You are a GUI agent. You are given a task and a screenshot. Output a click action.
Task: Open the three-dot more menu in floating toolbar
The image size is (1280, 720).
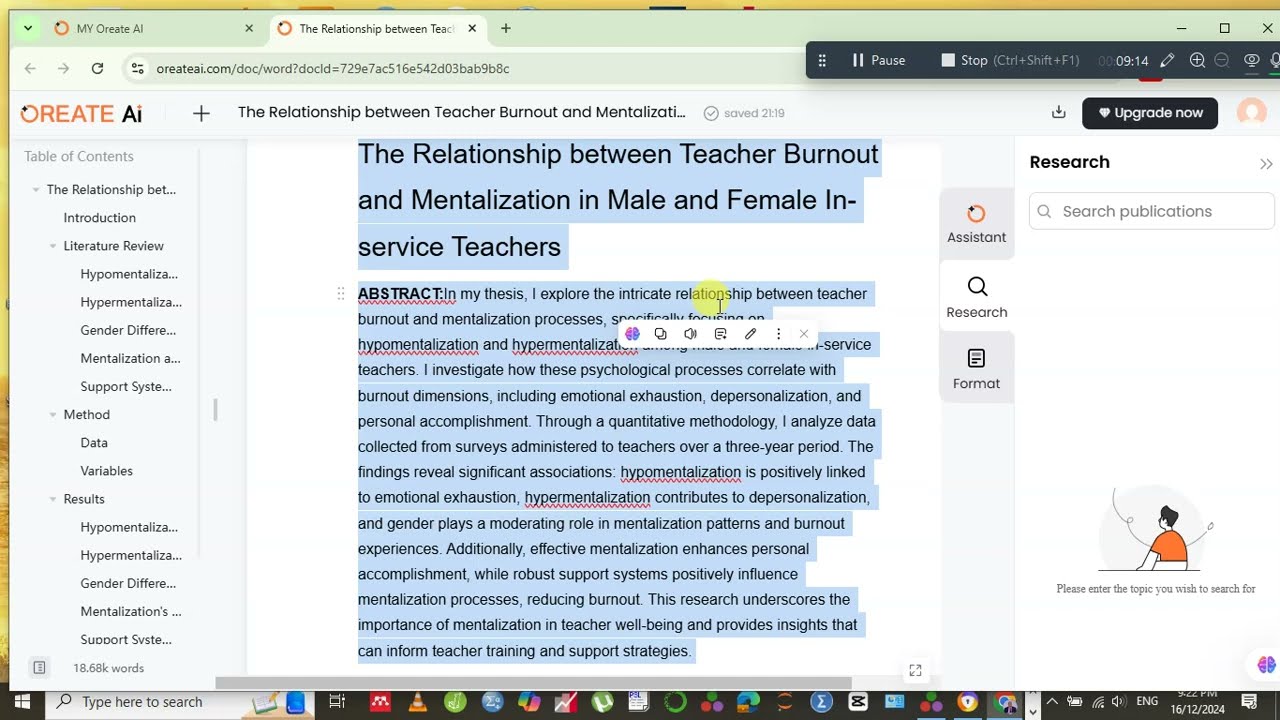click(778, 334)
